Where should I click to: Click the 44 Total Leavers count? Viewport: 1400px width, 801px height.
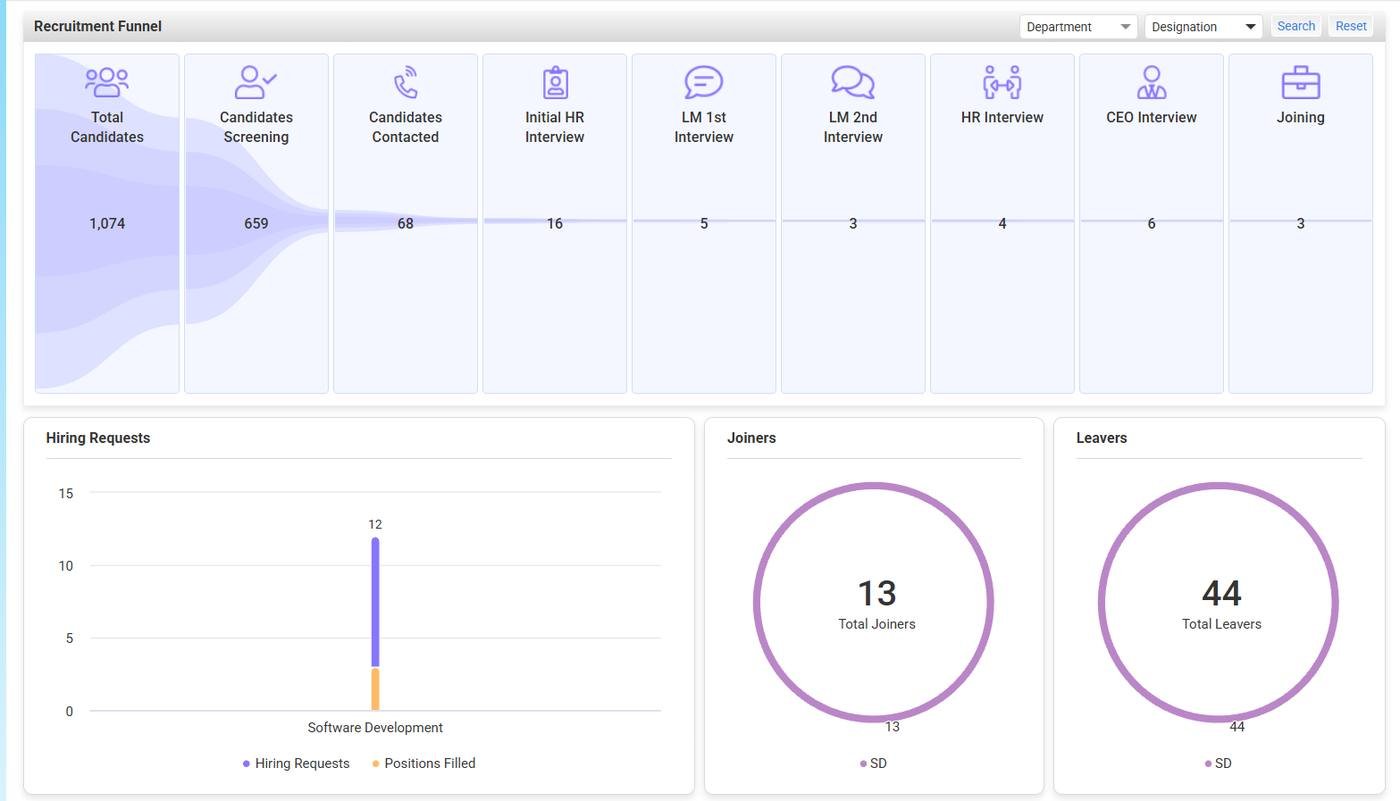click(1222, 593)
